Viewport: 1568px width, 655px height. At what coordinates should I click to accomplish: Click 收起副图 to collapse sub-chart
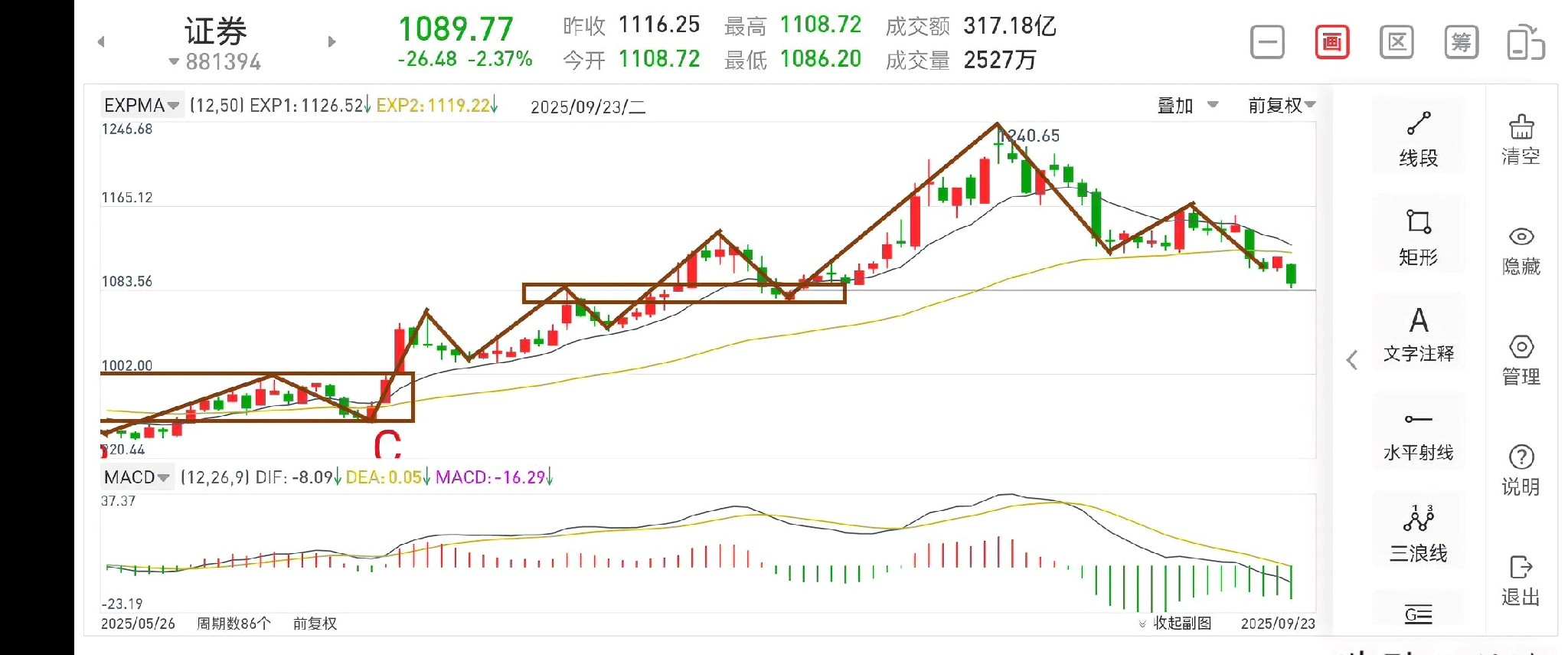[1176, 623]
